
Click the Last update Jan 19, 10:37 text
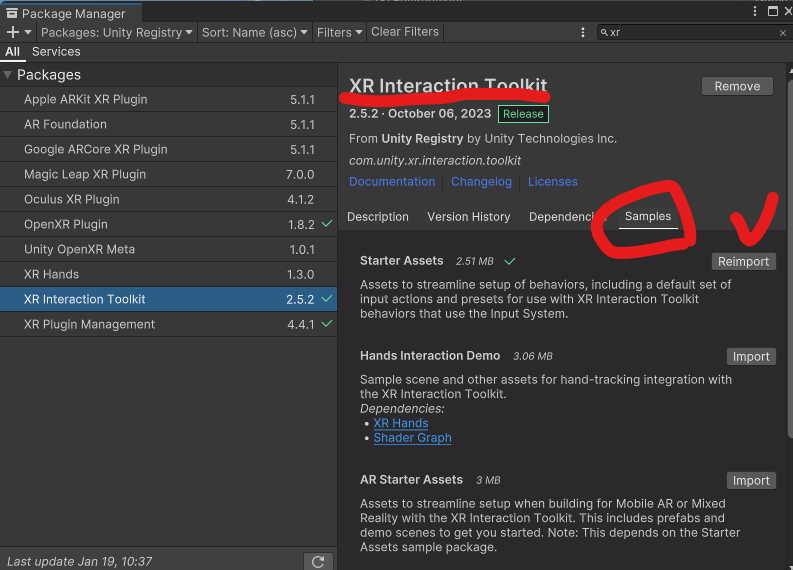[79, 561]
